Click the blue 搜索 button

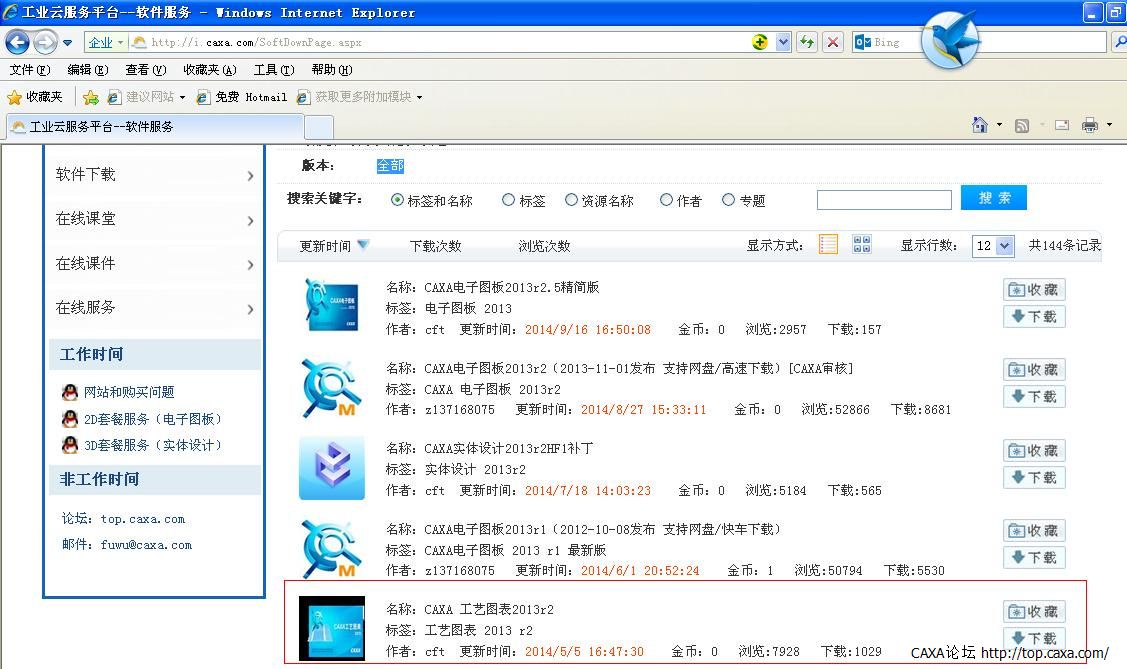point(993,198)
